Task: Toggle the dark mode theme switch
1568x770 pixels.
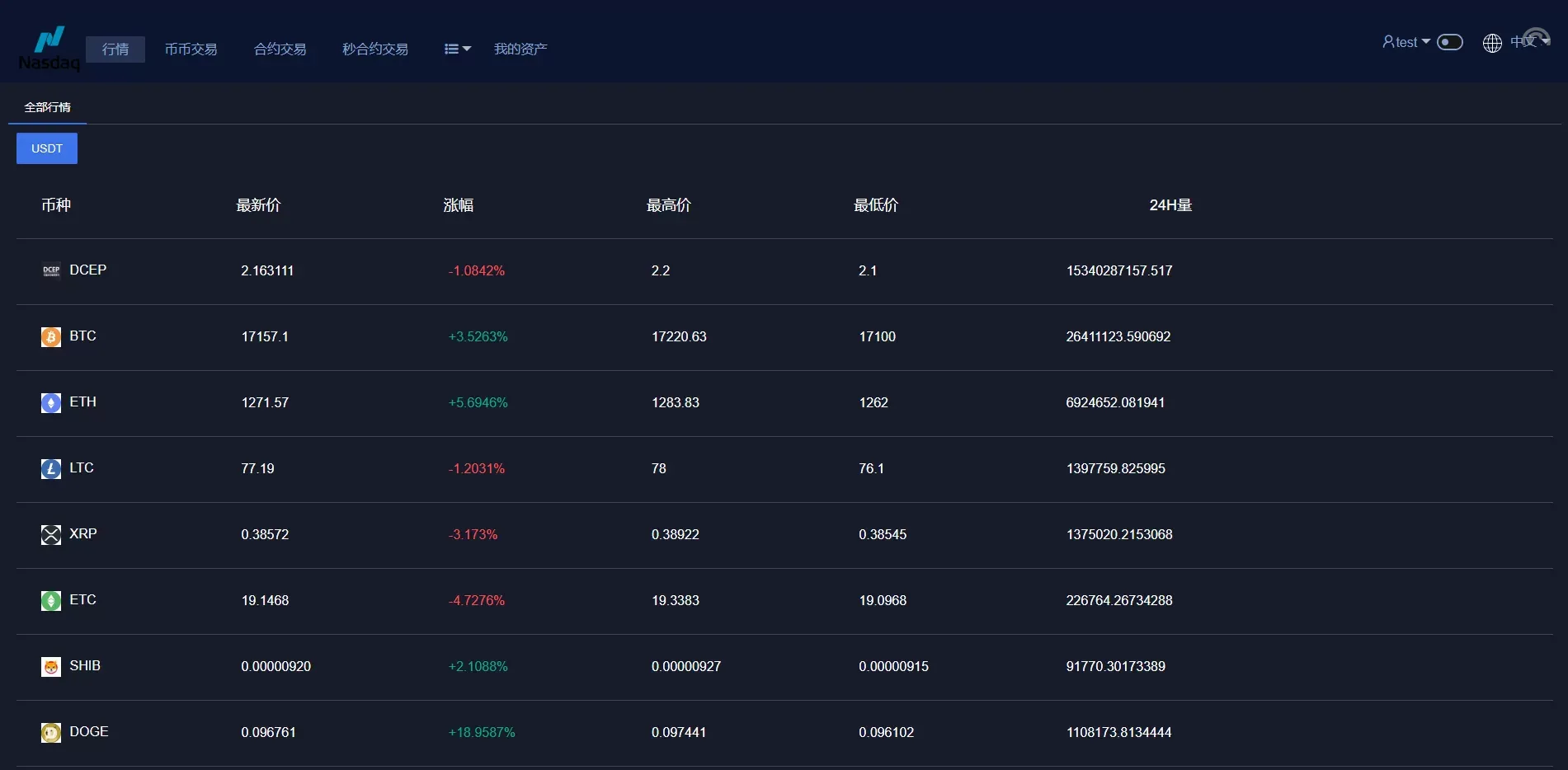Action: pyautogui.click(x=1449, y=42)
